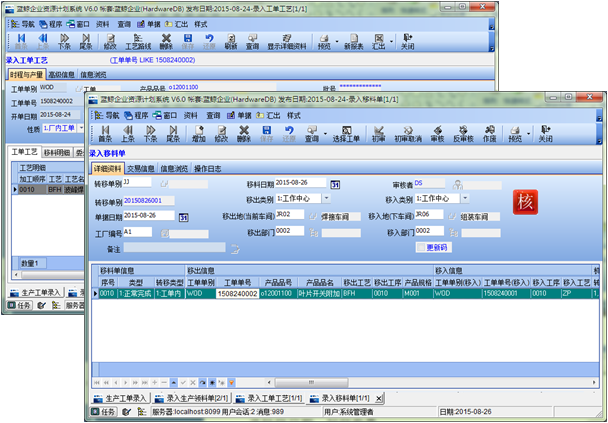
Task: Close the 录入移料单[1/1] tab with X
Action: coord(379,398)
